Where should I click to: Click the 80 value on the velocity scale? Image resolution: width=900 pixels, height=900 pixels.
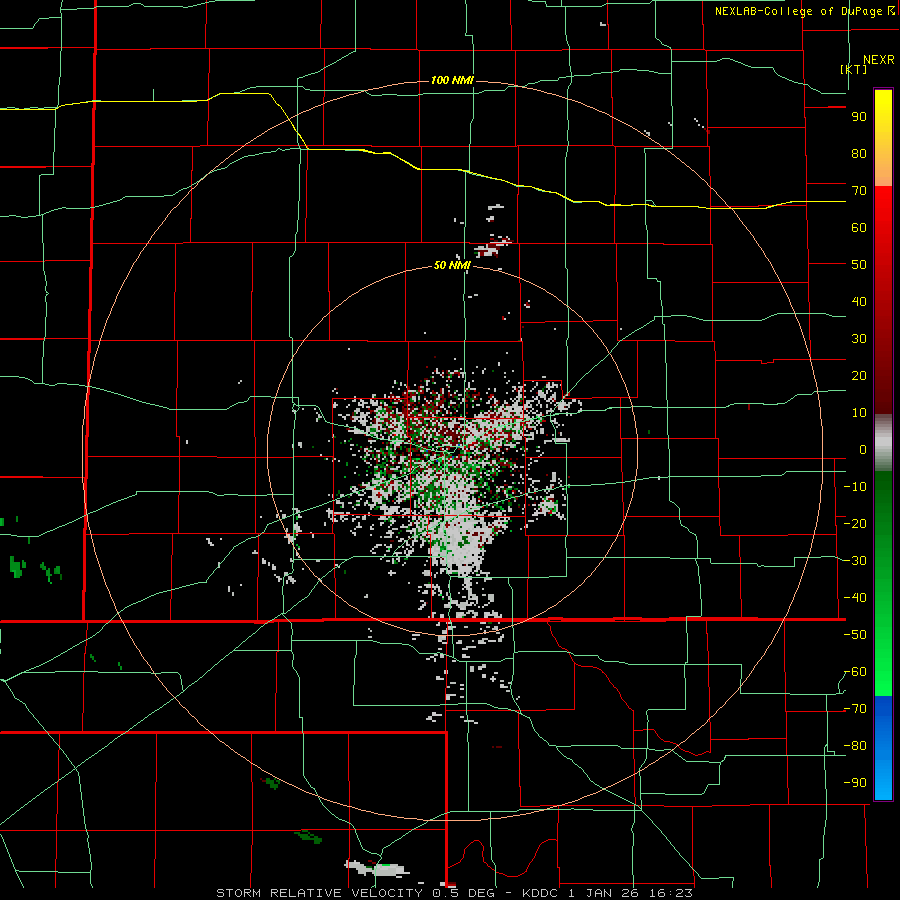point(859,154)
